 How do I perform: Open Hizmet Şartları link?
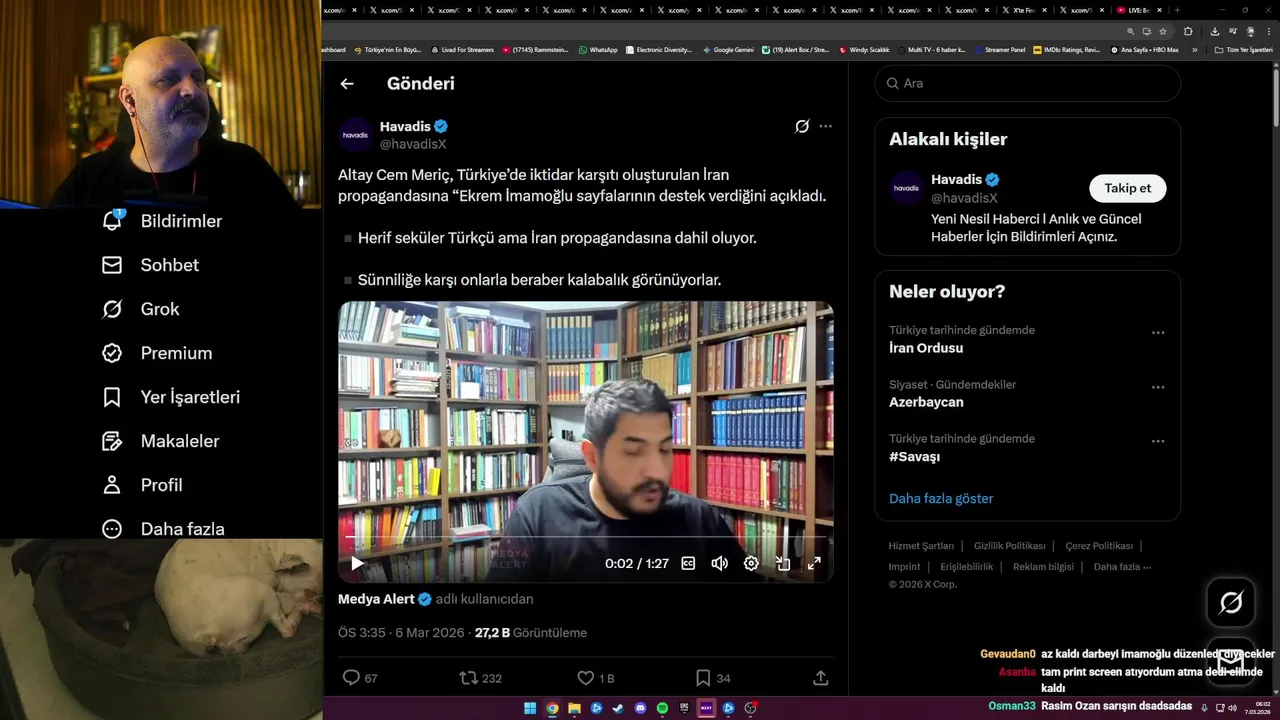[x=921, y=546]
